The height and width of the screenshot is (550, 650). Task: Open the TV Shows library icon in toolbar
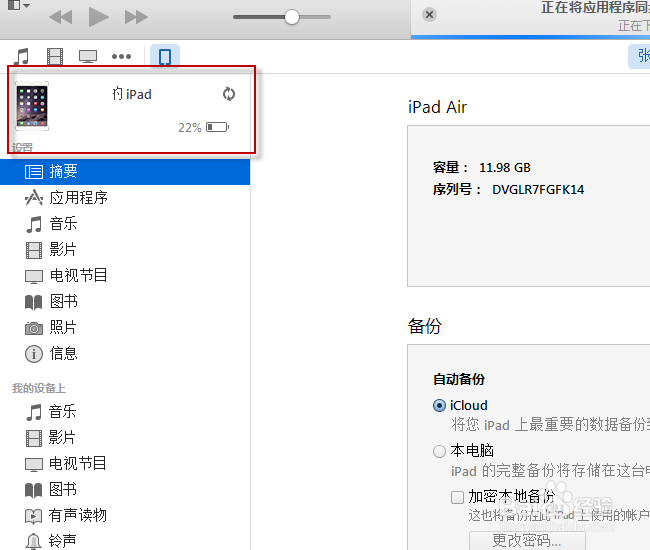tap(88, 56)
